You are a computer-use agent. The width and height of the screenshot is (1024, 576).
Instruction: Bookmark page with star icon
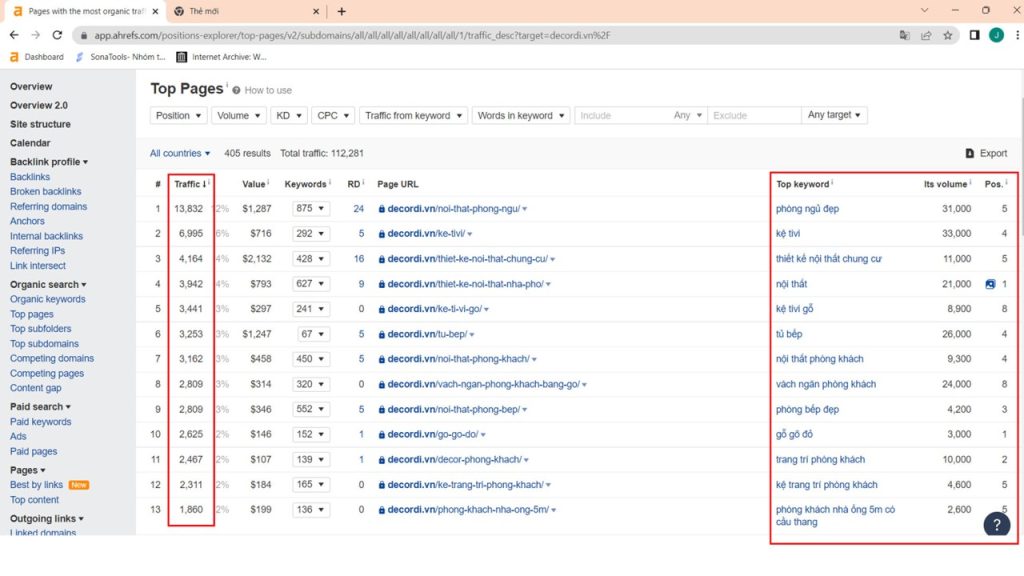coord(948,35)
